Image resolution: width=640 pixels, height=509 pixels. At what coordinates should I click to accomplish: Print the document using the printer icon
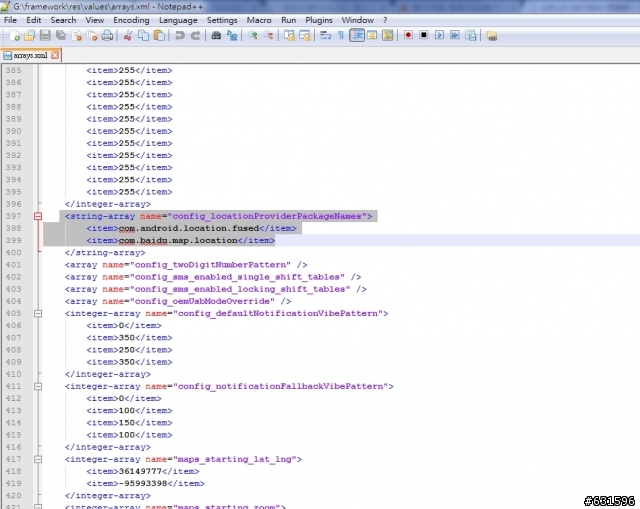(x=107, y=36)
